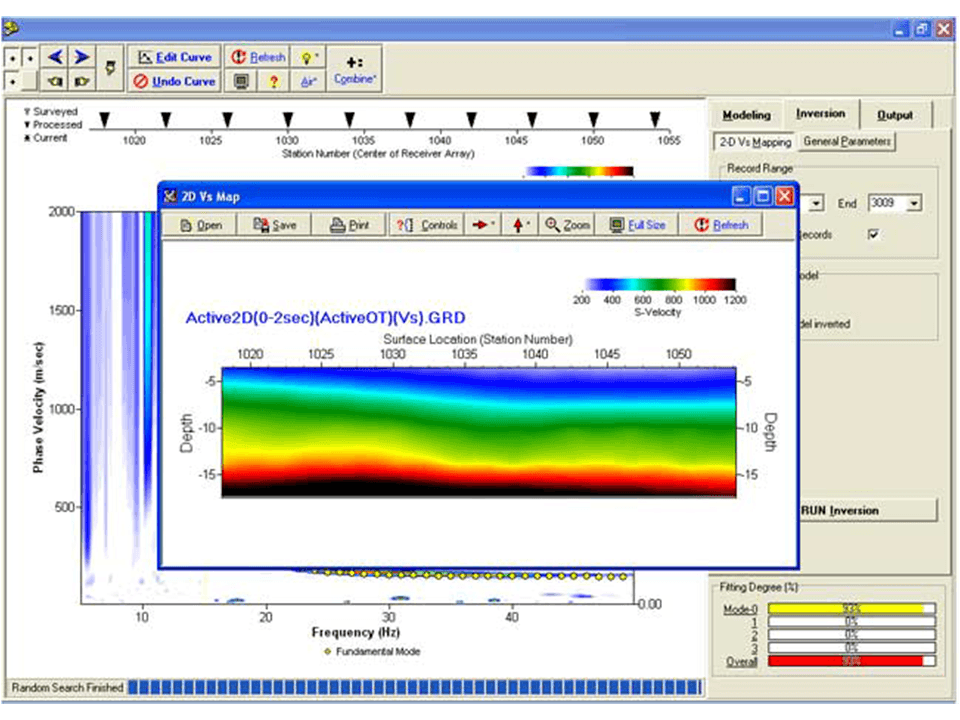Click the Surveyed legend entry
The image size is (960, 720).
pos(51,111)
